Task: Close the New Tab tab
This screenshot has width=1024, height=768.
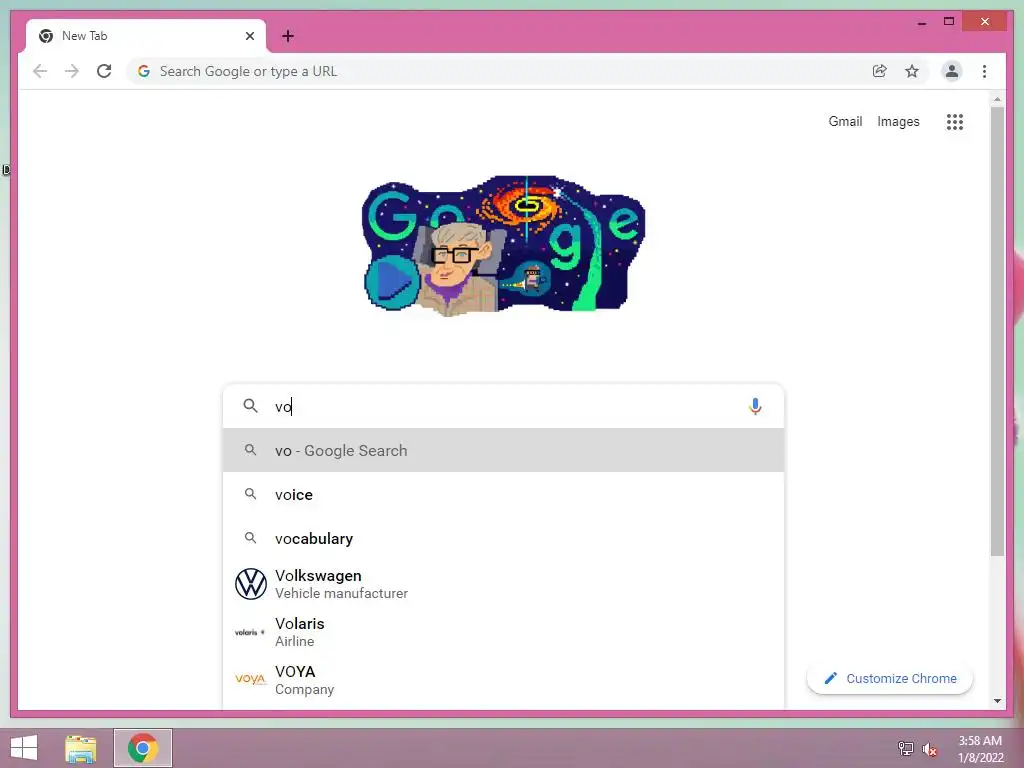Action: tap(249, 36)
